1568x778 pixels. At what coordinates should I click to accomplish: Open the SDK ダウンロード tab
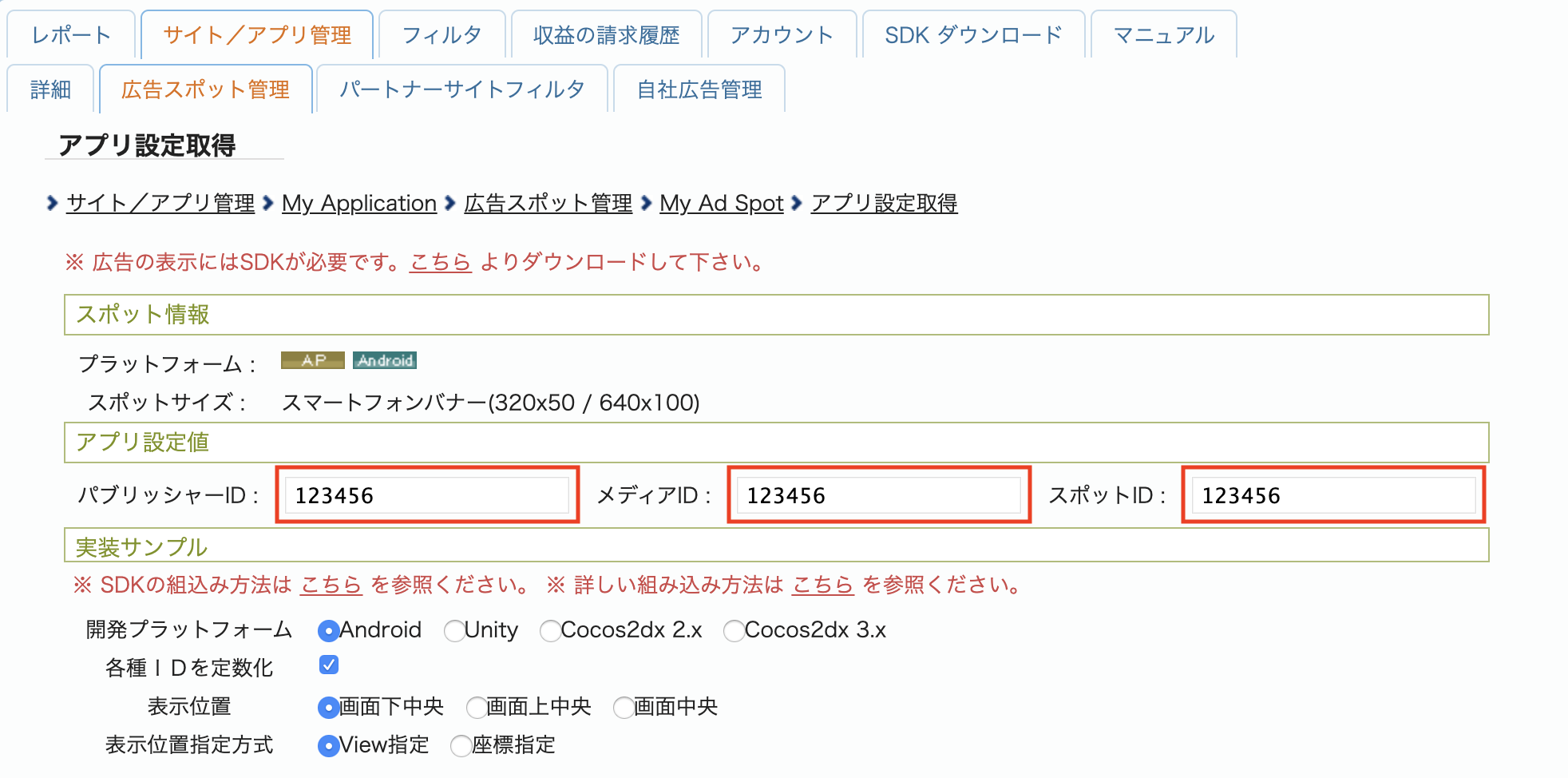(x=972, y=35)
